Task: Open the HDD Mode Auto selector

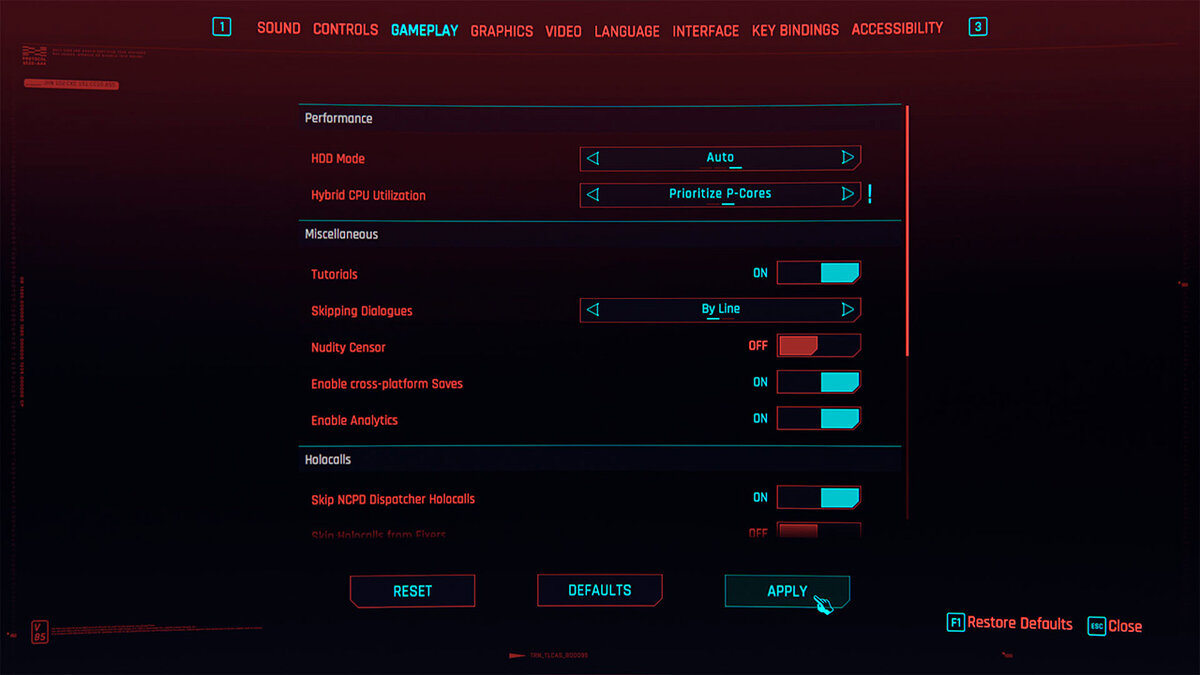Action: 720,158
